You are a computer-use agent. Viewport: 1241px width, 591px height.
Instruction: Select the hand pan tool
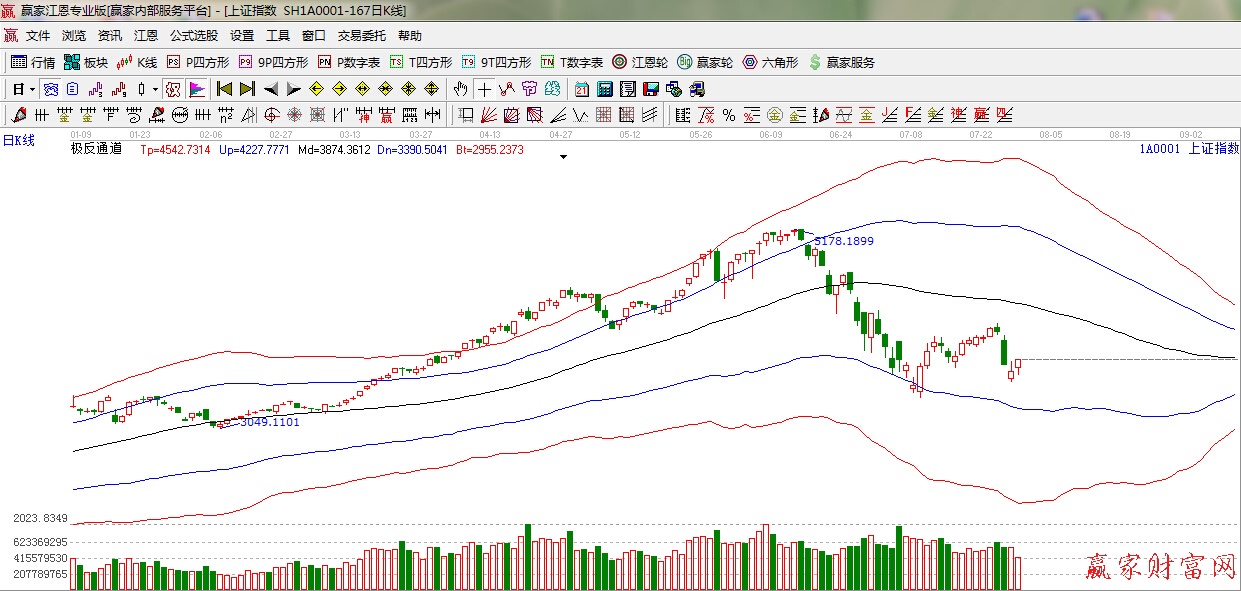point(460,89)
